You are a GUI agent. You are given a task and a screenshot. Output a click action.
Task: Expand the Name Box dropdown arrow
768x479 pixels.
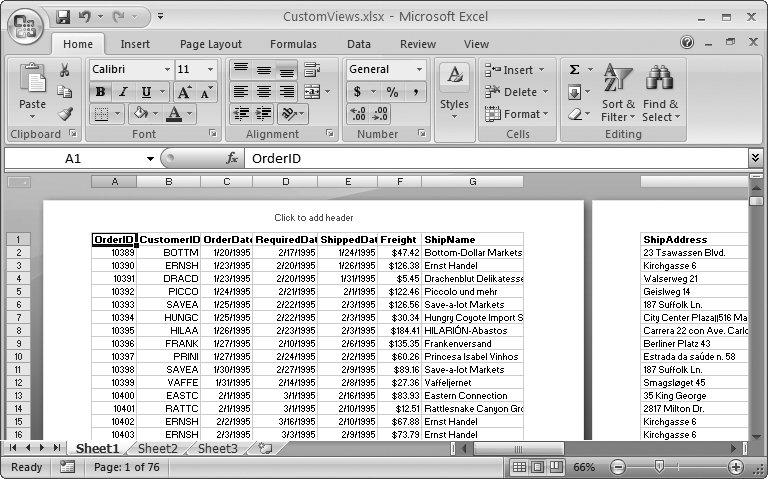tap(150, 159)
